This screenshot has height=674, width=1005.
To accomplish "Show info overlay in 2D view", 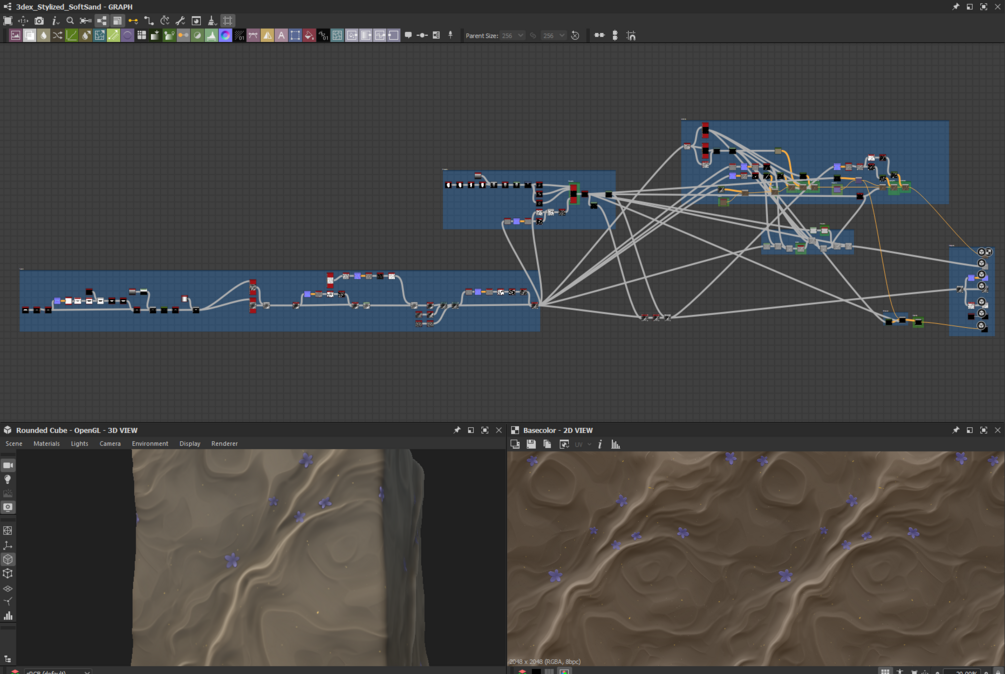I will tap(600, 444).
